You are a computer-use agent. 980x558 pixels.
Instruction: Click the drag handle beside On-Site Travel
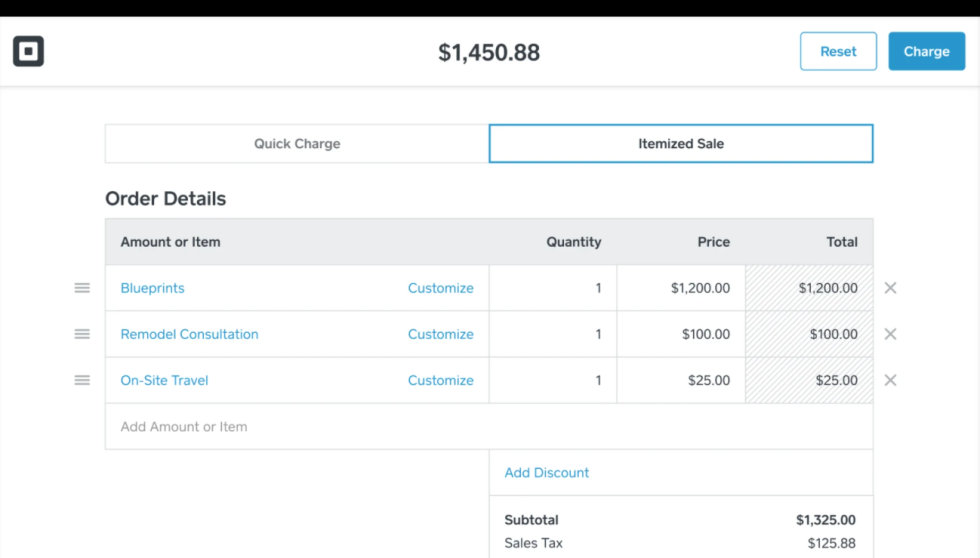[82, 380]
